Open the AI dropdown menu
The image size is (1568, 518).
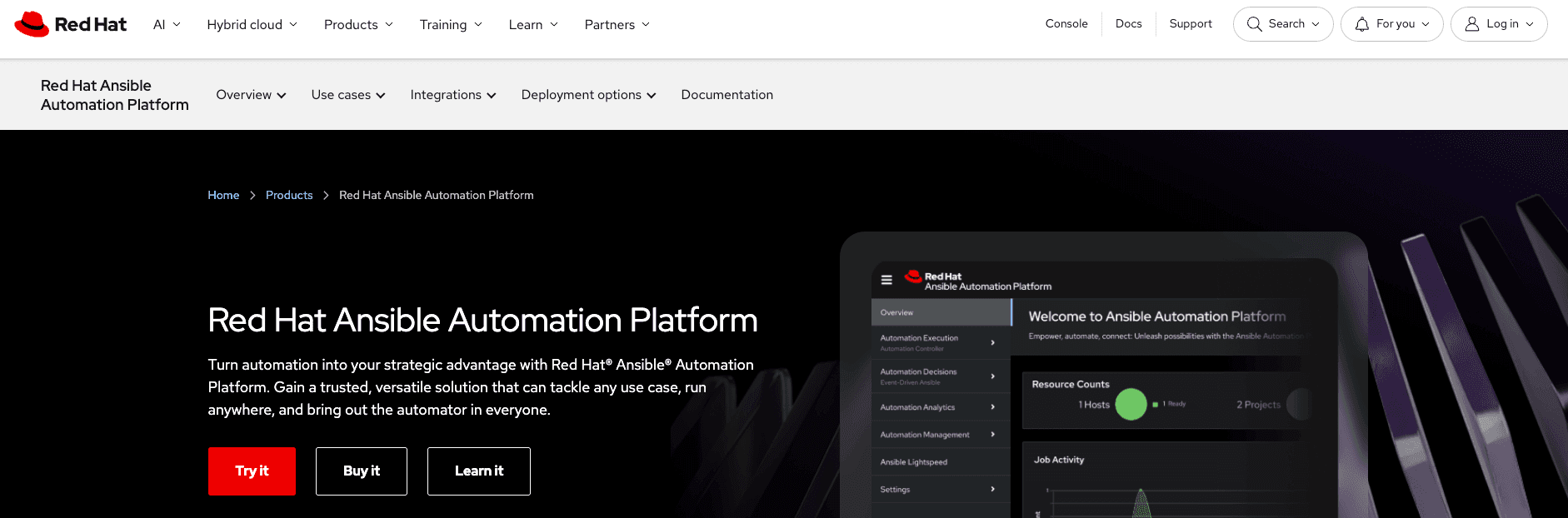(x=167, y=24)
